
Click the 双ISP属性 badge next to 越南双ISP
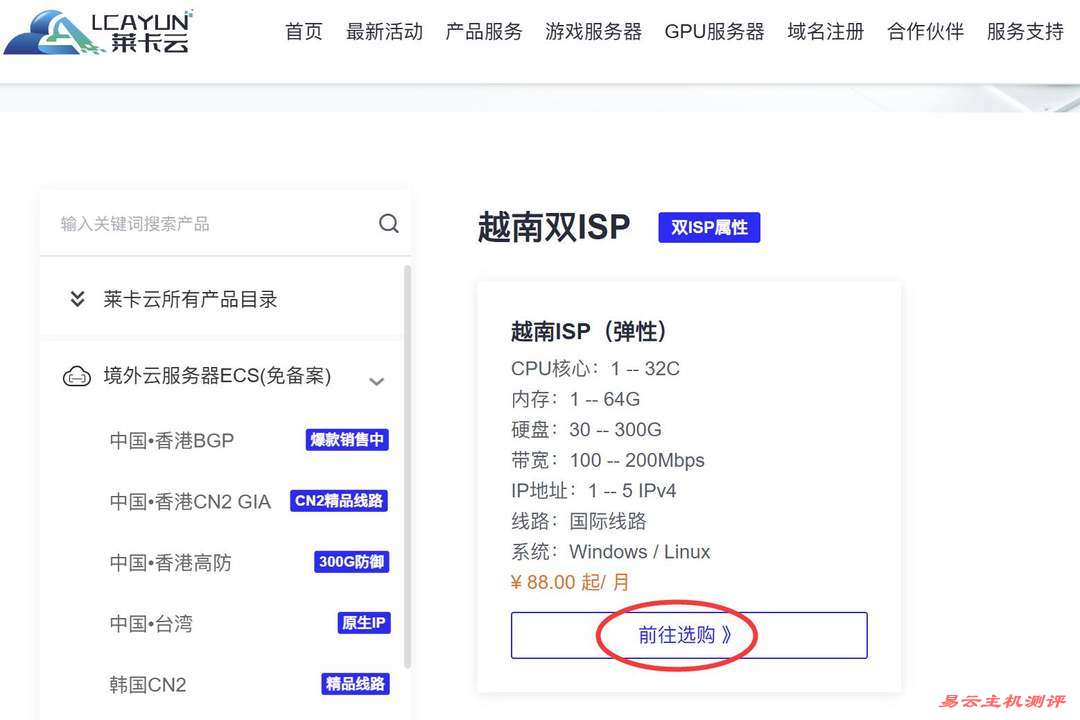709,228
